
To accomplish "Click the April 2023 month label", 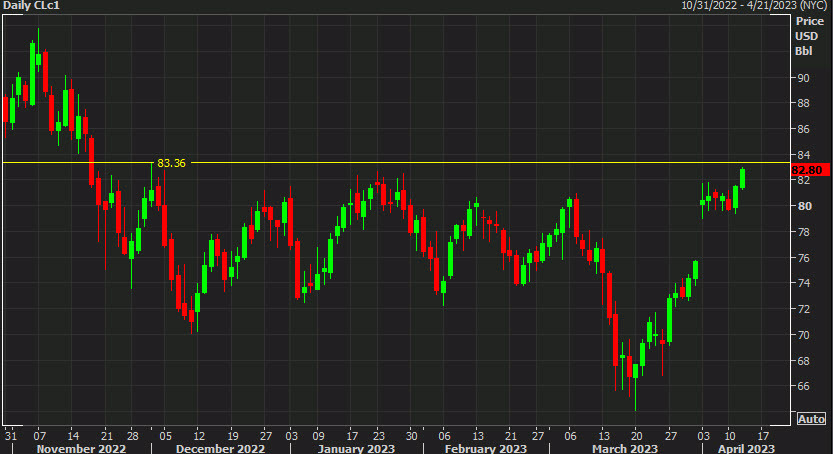I will pos(746,449).
